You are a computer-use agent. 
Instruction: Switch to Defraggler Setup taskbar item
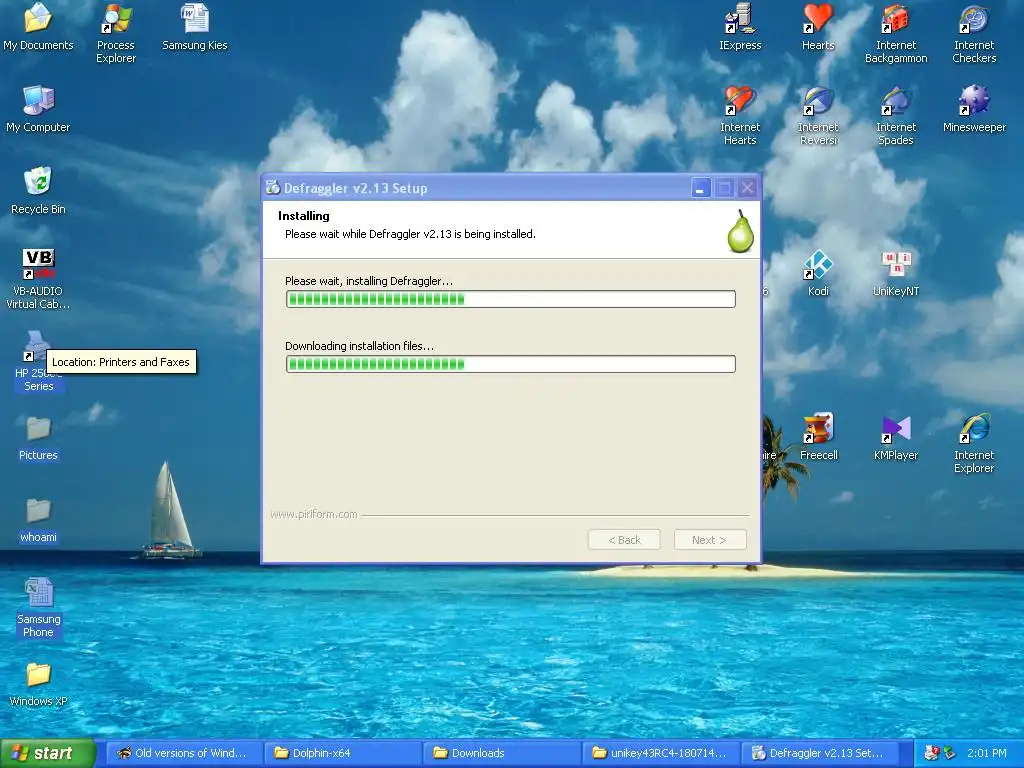pos(820,753)
